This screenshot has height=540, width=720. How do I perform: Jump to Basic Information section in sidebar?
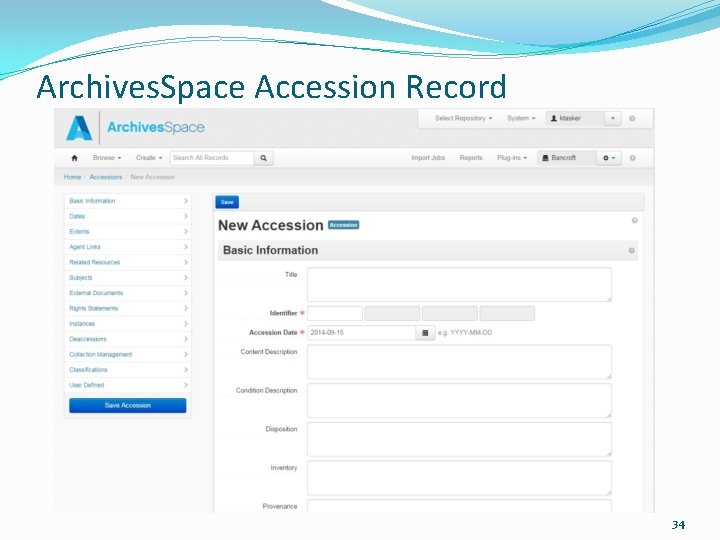(x=128, y=201)
